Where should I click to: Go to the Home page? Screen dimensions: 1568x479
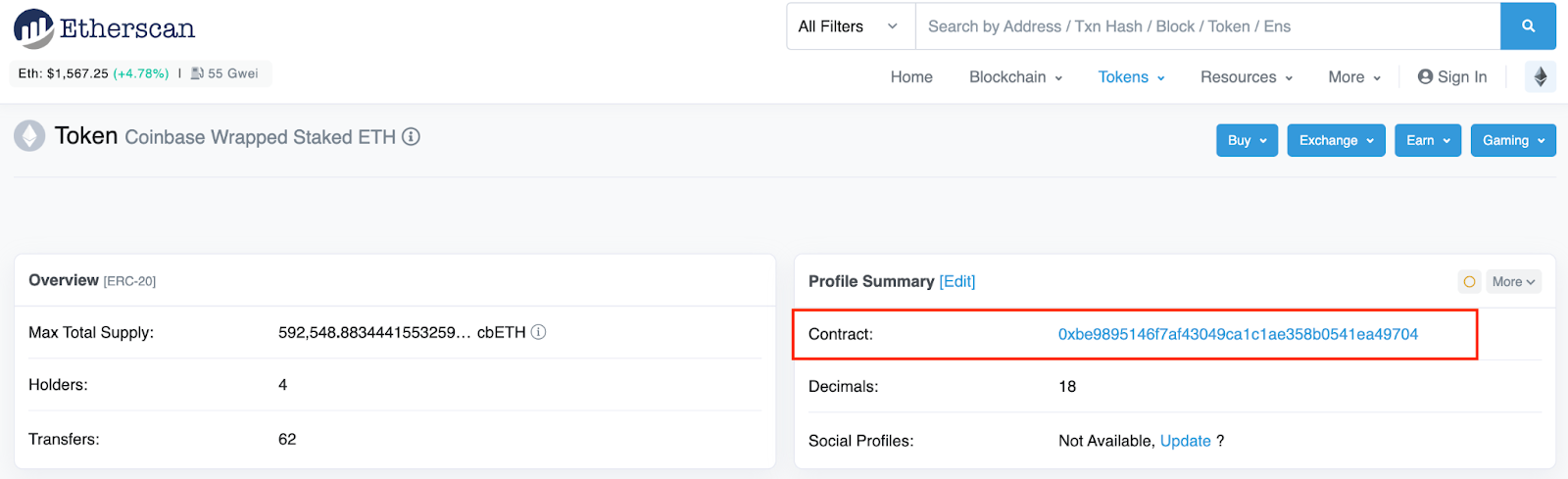coord(911,77)
